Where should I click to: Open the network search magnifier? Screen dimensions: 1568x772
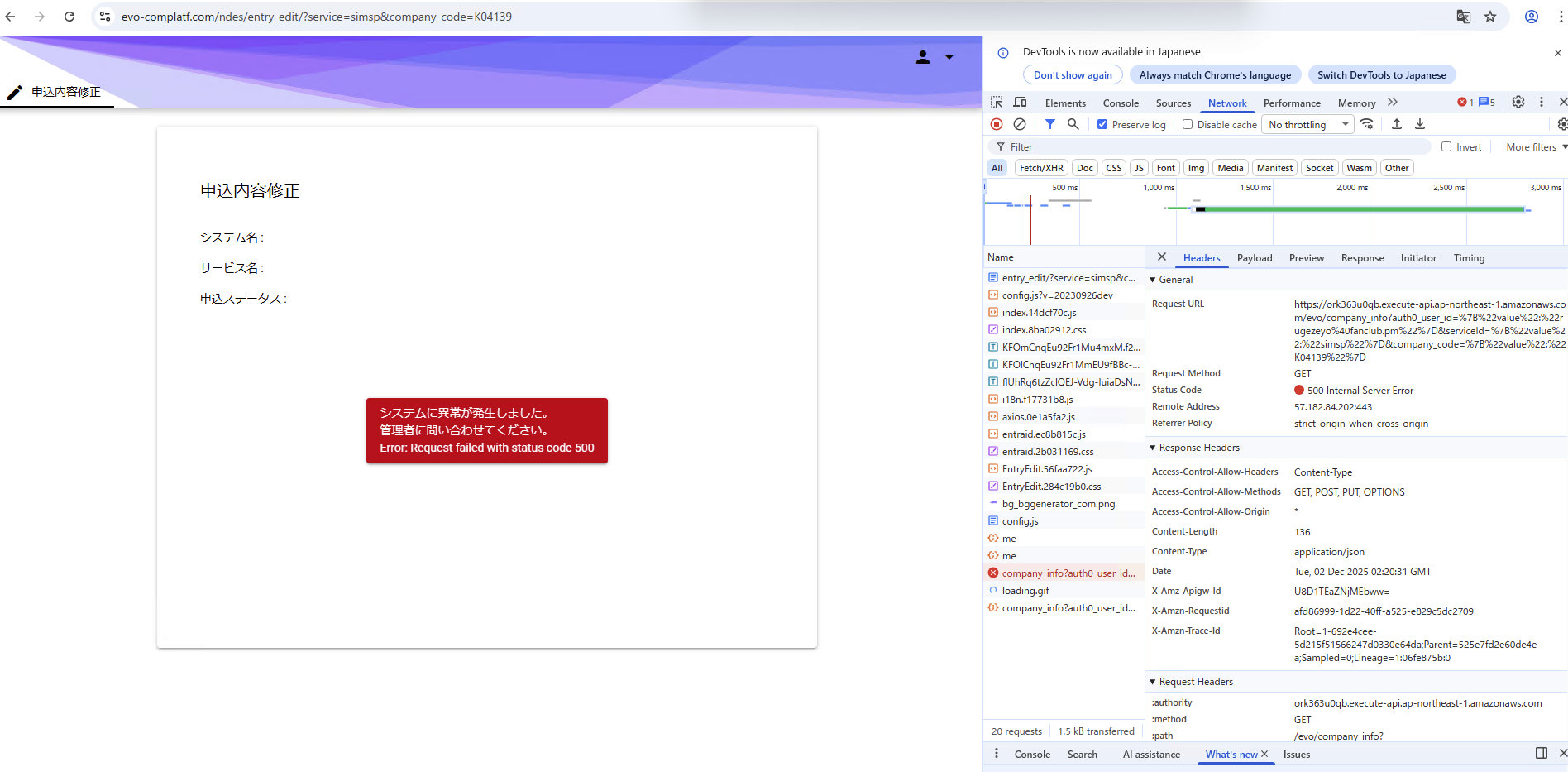(1073, 124)
